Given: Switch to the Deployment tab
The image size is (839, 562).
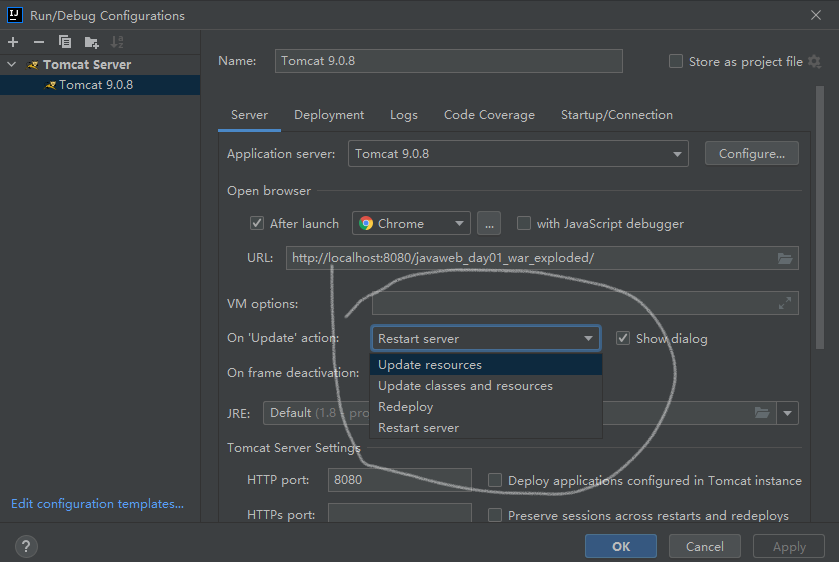Looking at the screenshot, I should [329, 115].
